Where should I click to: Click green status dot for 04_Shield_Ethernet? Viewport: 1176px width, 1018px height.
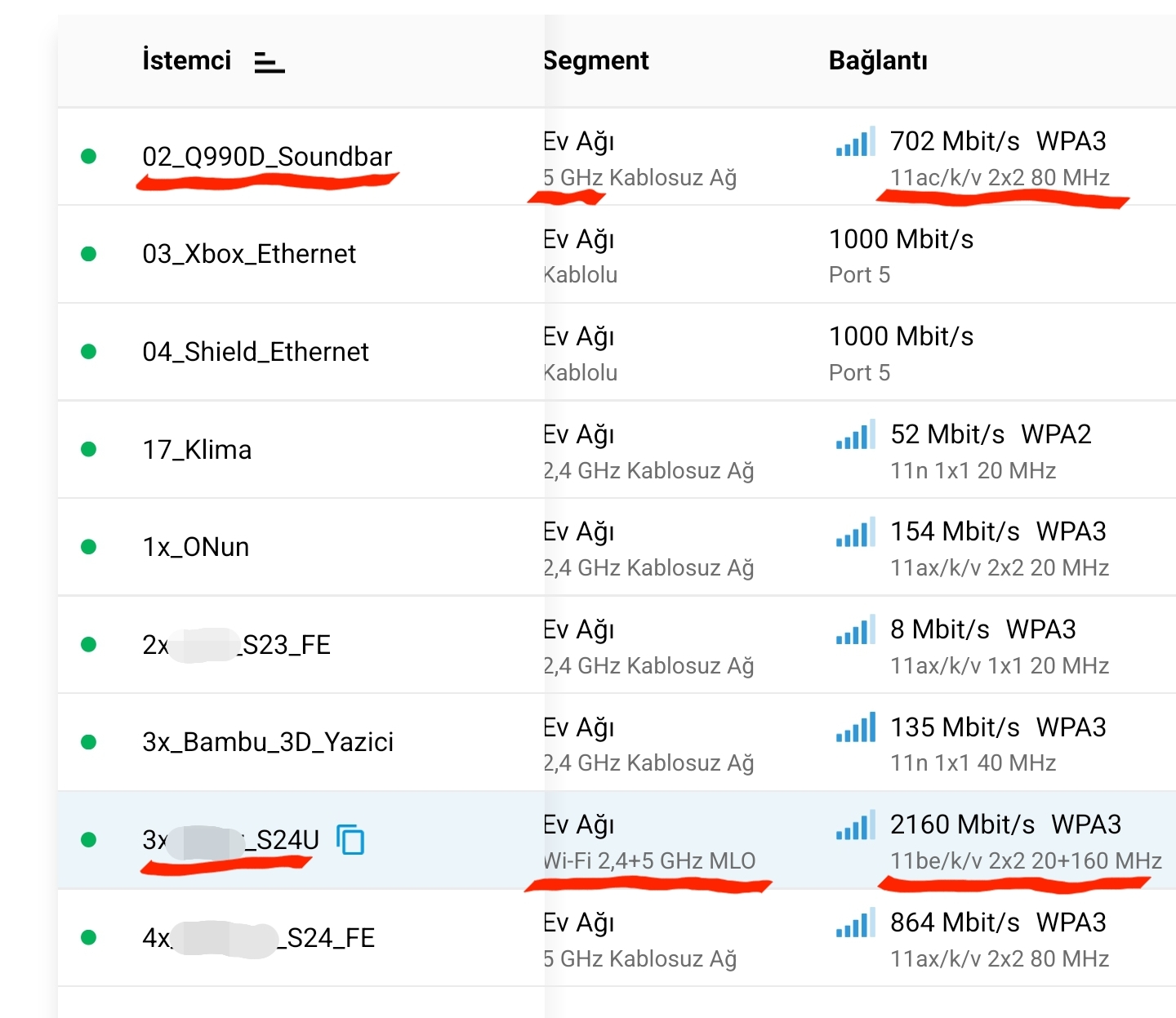point(89,352)
